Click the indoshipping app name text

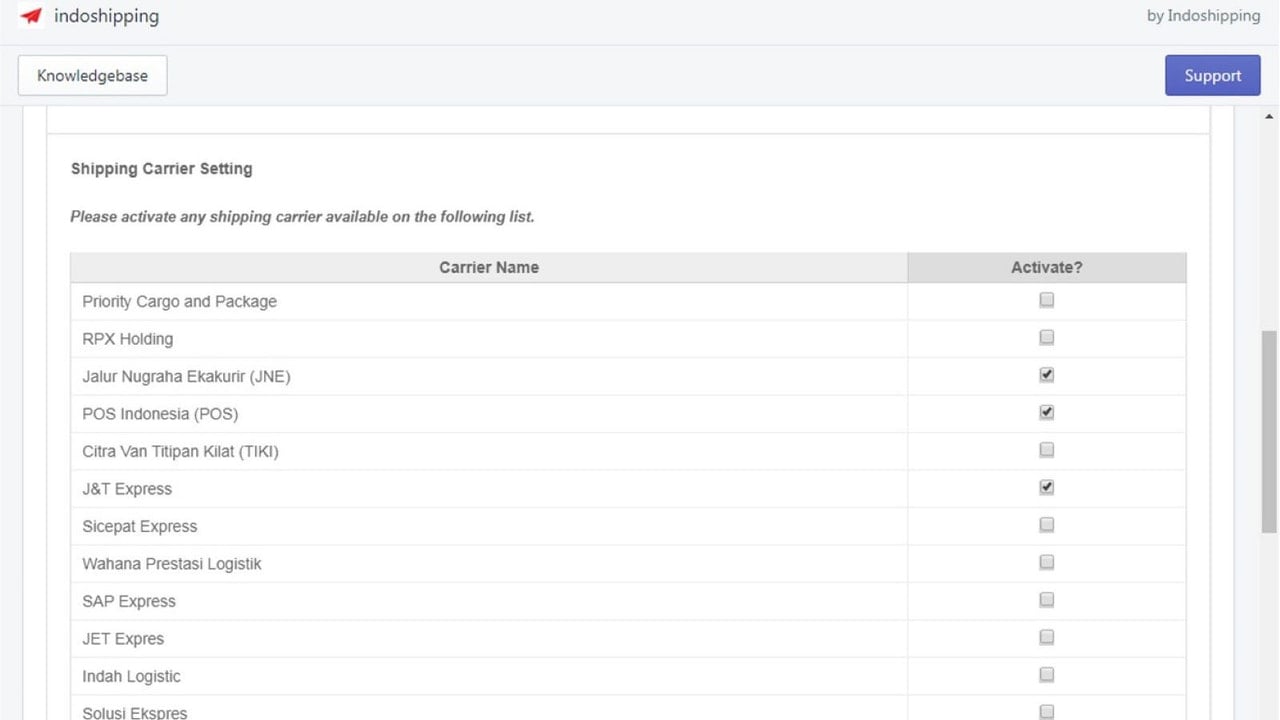click(106, 16)
